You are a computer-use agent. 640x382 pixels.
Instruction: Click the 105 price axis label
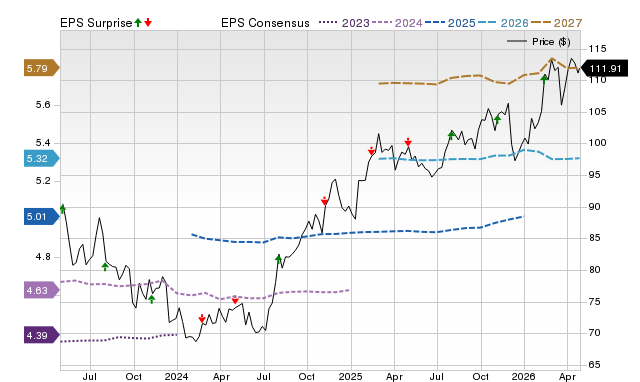click(597, 112)
